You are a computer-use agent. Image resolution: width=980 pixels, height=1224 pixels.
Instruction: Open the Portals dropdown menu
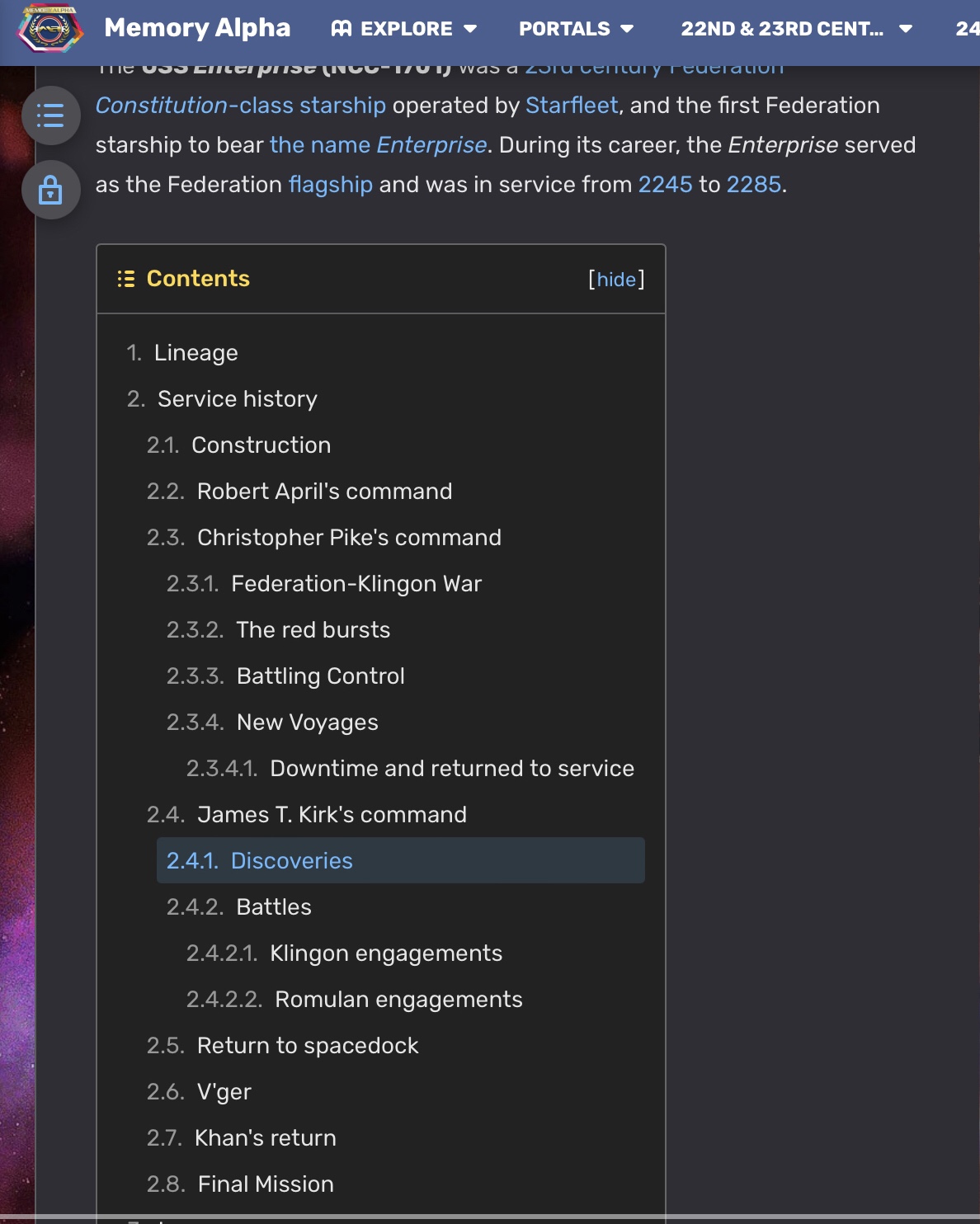click(576, 29)
